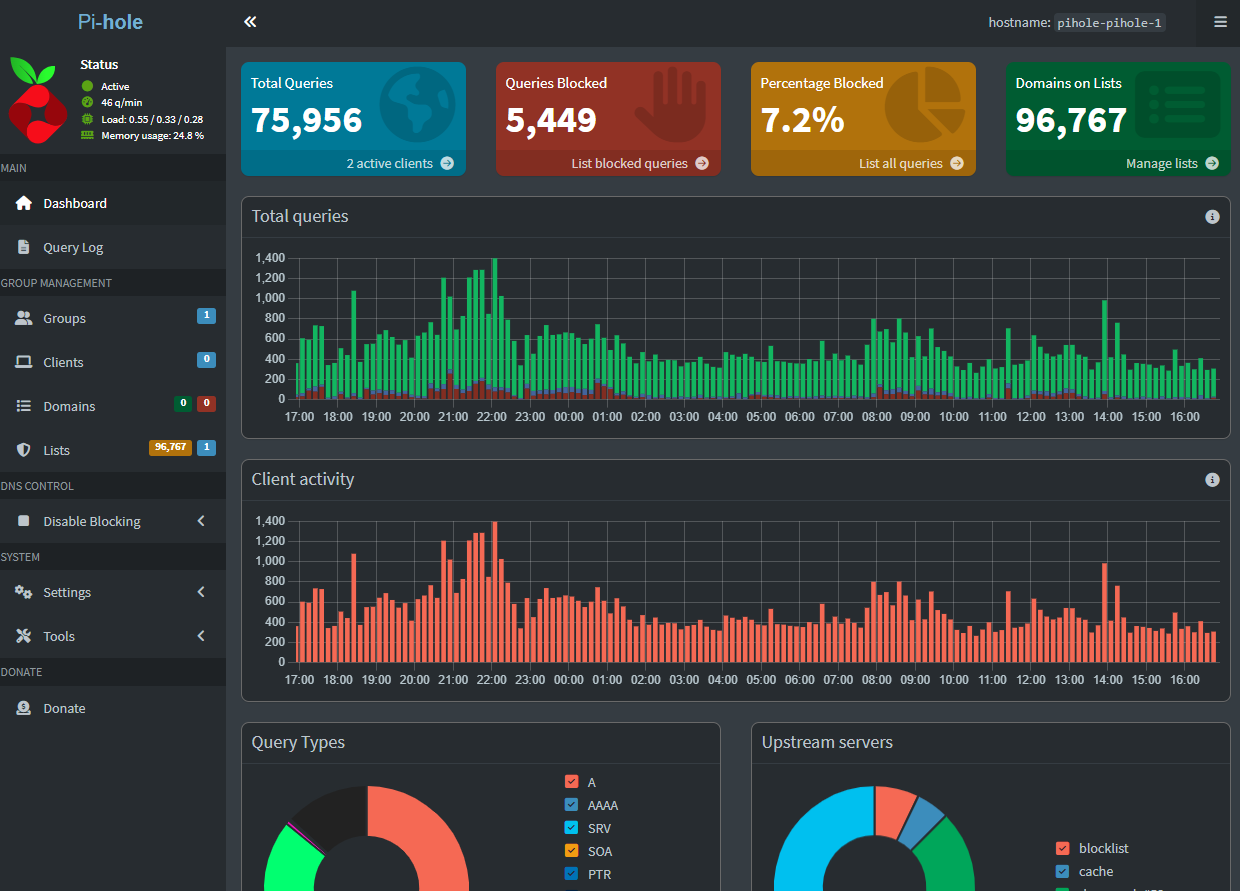
Task: Click the Tools wrench icon
Action: tap(24, 636)
